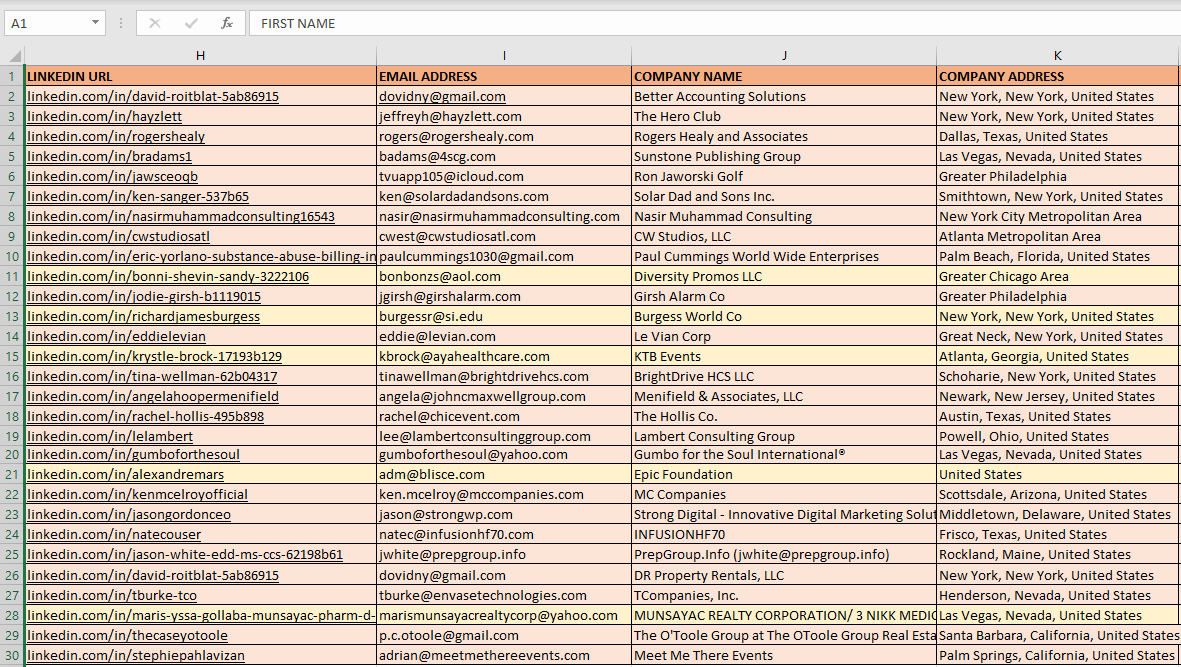
Task: Select the Meet Me There Events cell
Action: [x=784, y=656]
